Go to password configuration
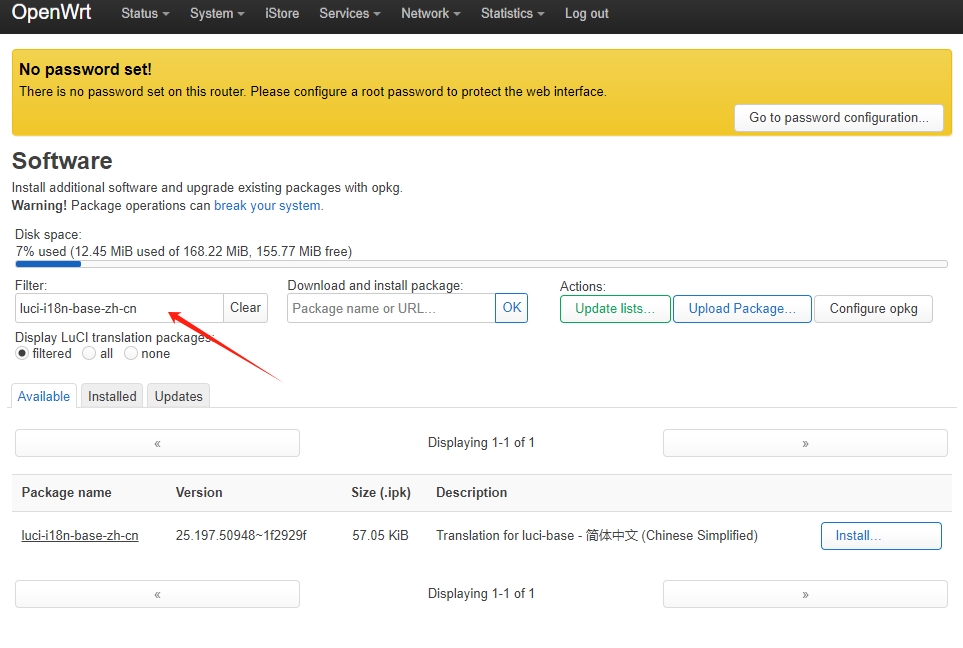The width and height of the screenshot is (963, 648). [x=838, y=117]
